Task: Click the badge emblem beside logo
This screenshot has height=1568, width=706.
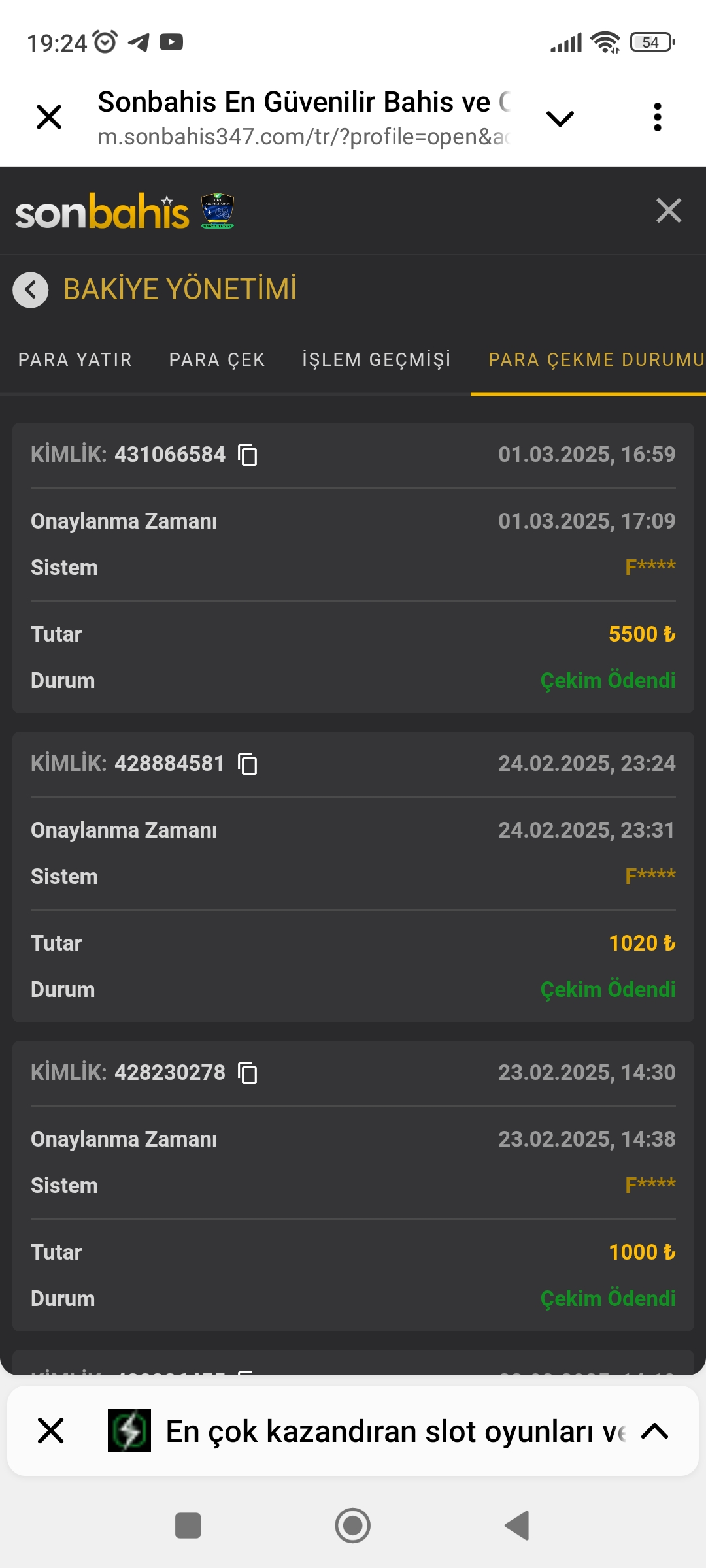Action: click(x=218, y=211)
